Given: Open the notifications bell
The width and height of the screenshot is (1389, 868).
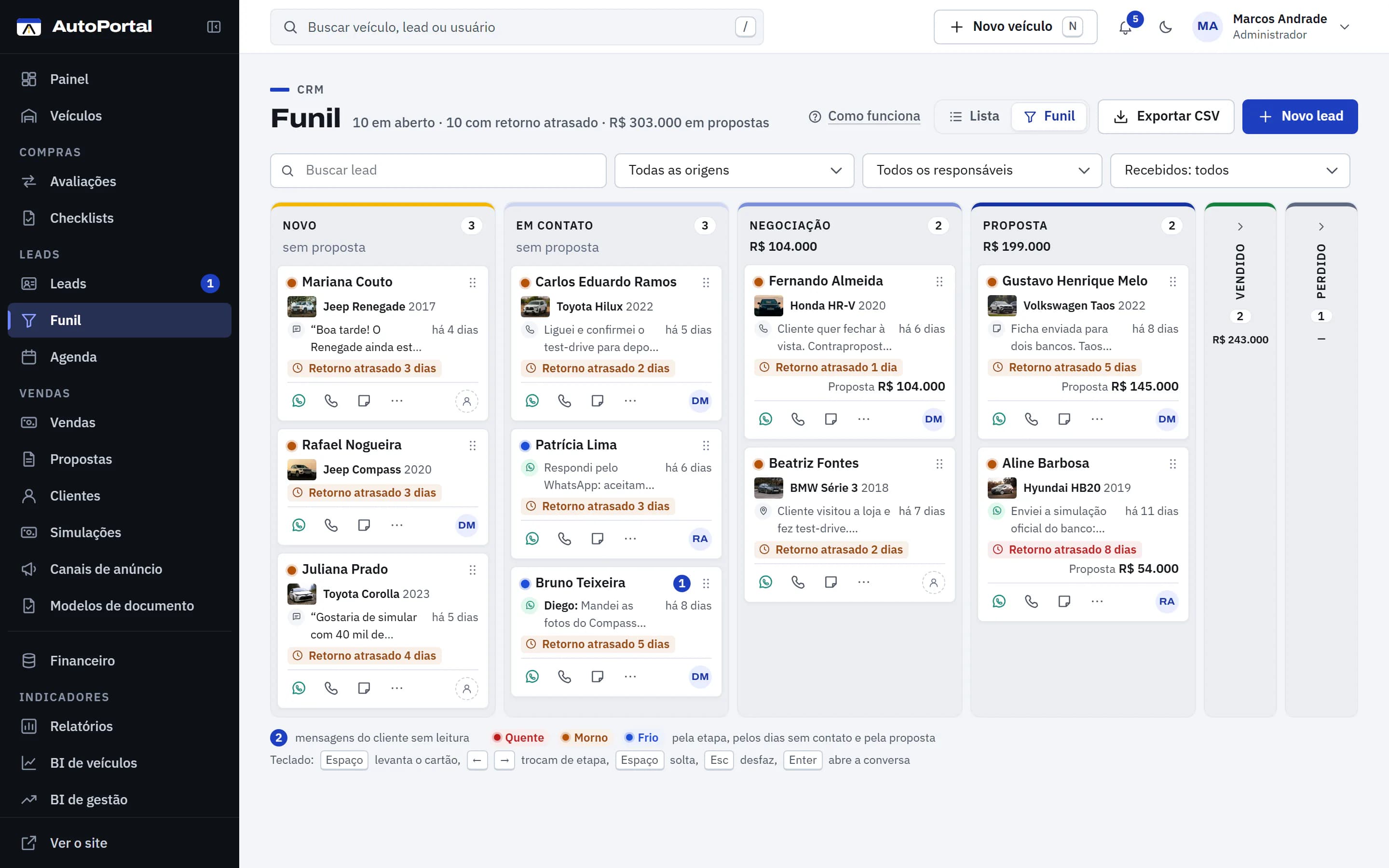Looking at the screenshot, I should tap(1126, 27).
